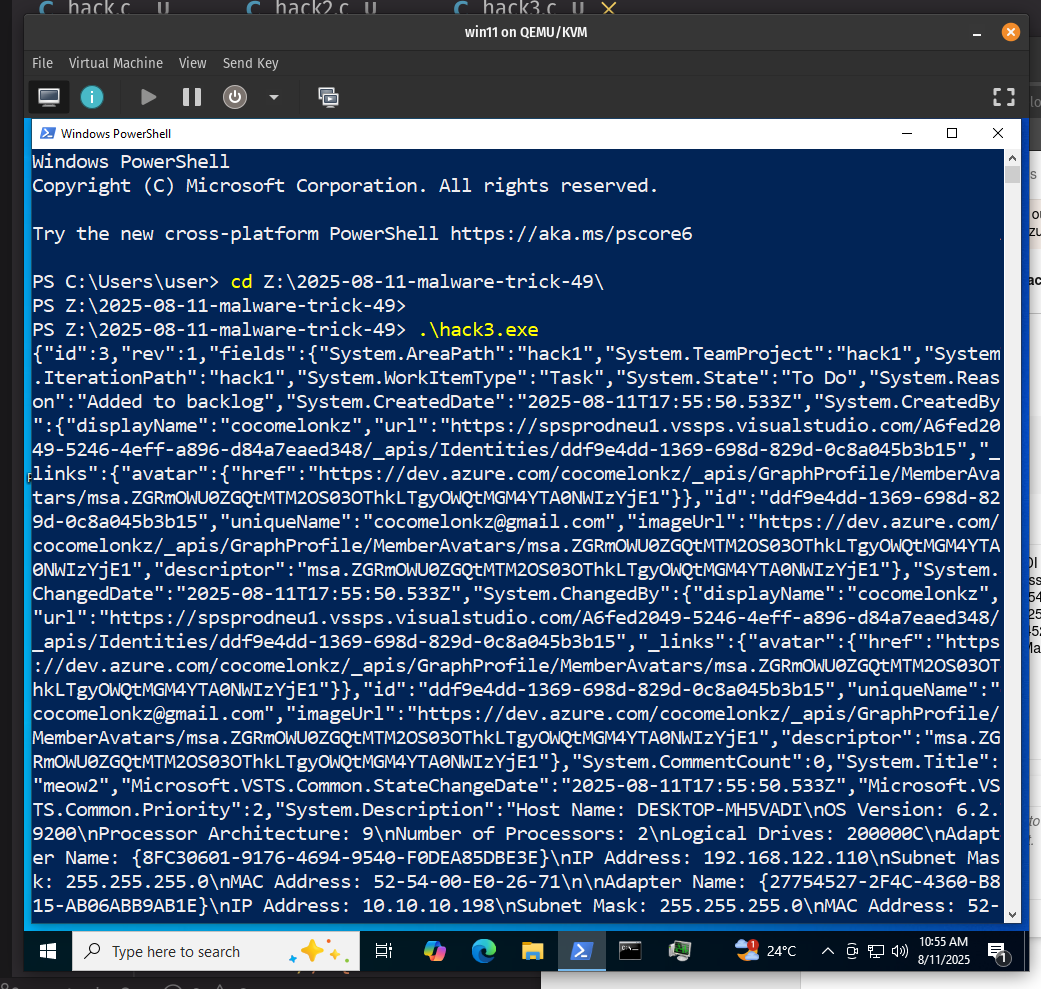Click the 'Type here to search' box
The height and width of the screenshot is (989, 1041).
pos(216,952)
